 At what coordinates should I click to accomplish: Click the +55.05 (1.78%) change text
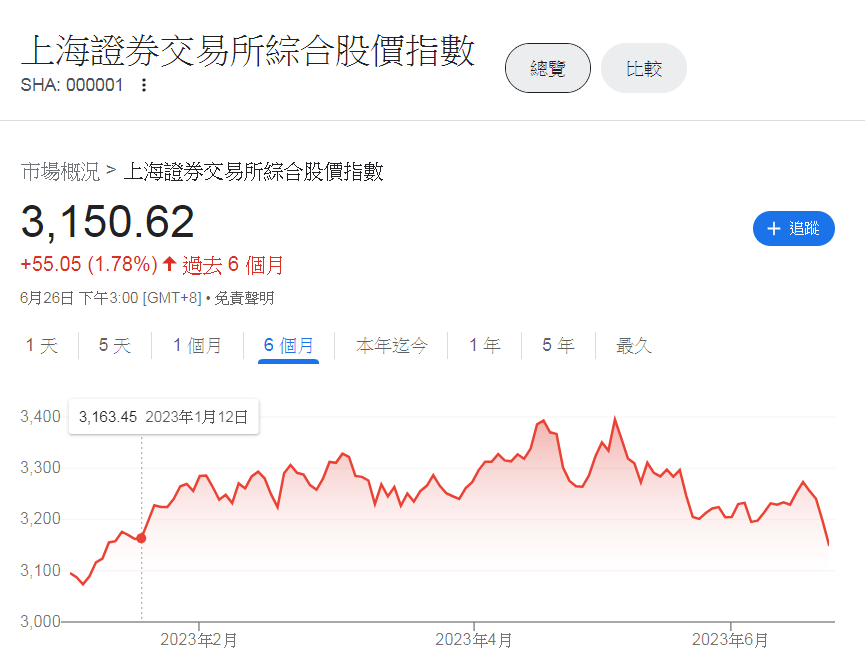[x=89, y=264]
